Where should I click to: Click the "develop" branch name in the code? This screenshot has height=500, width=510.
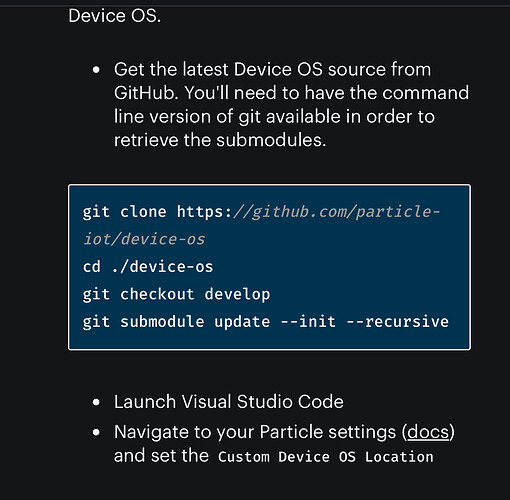(237, 294)
